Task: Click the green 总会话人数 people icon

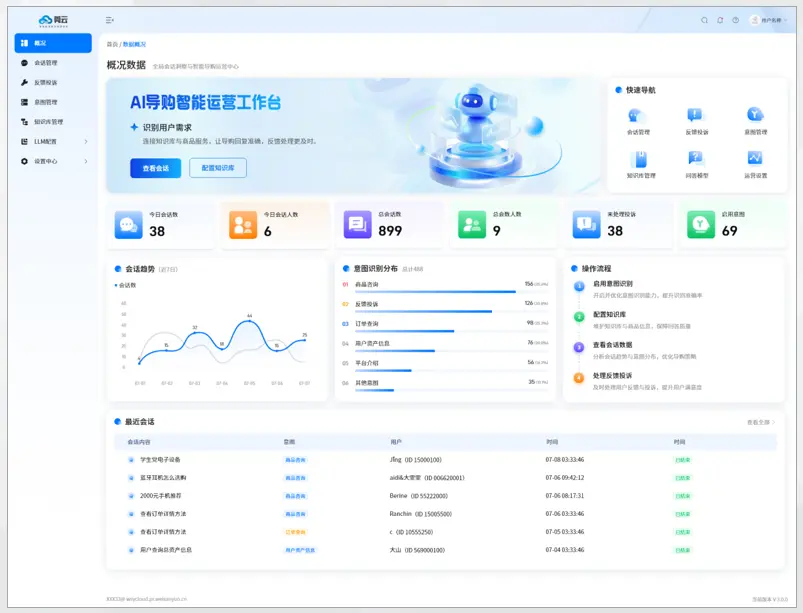Action: (472, 225)
